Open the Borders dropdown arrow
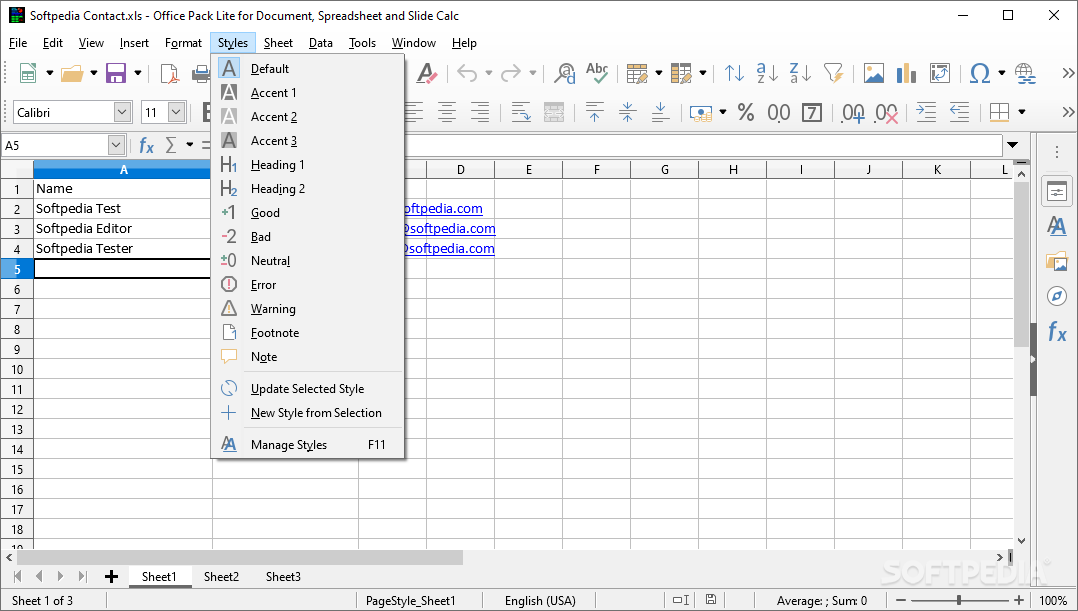1078x611 pixels. (x=1022, y=112)
